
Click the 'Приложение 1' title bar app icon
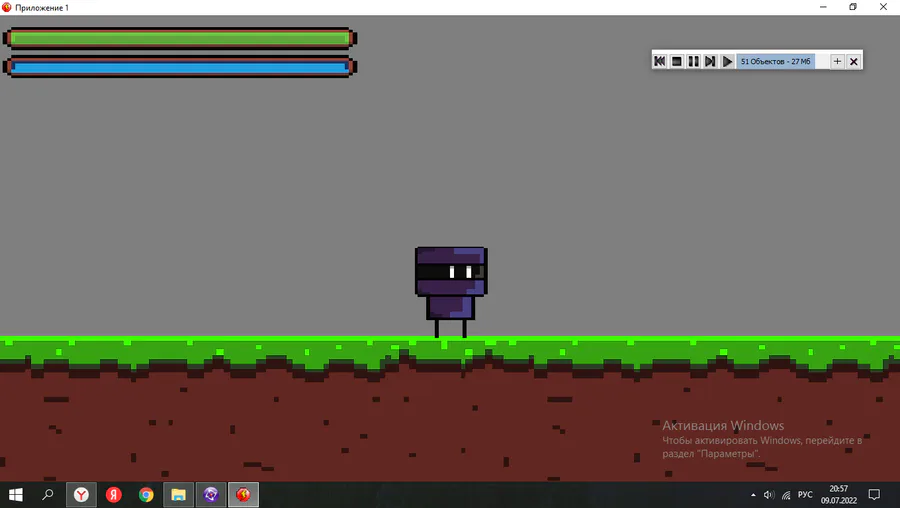point(7,7)
